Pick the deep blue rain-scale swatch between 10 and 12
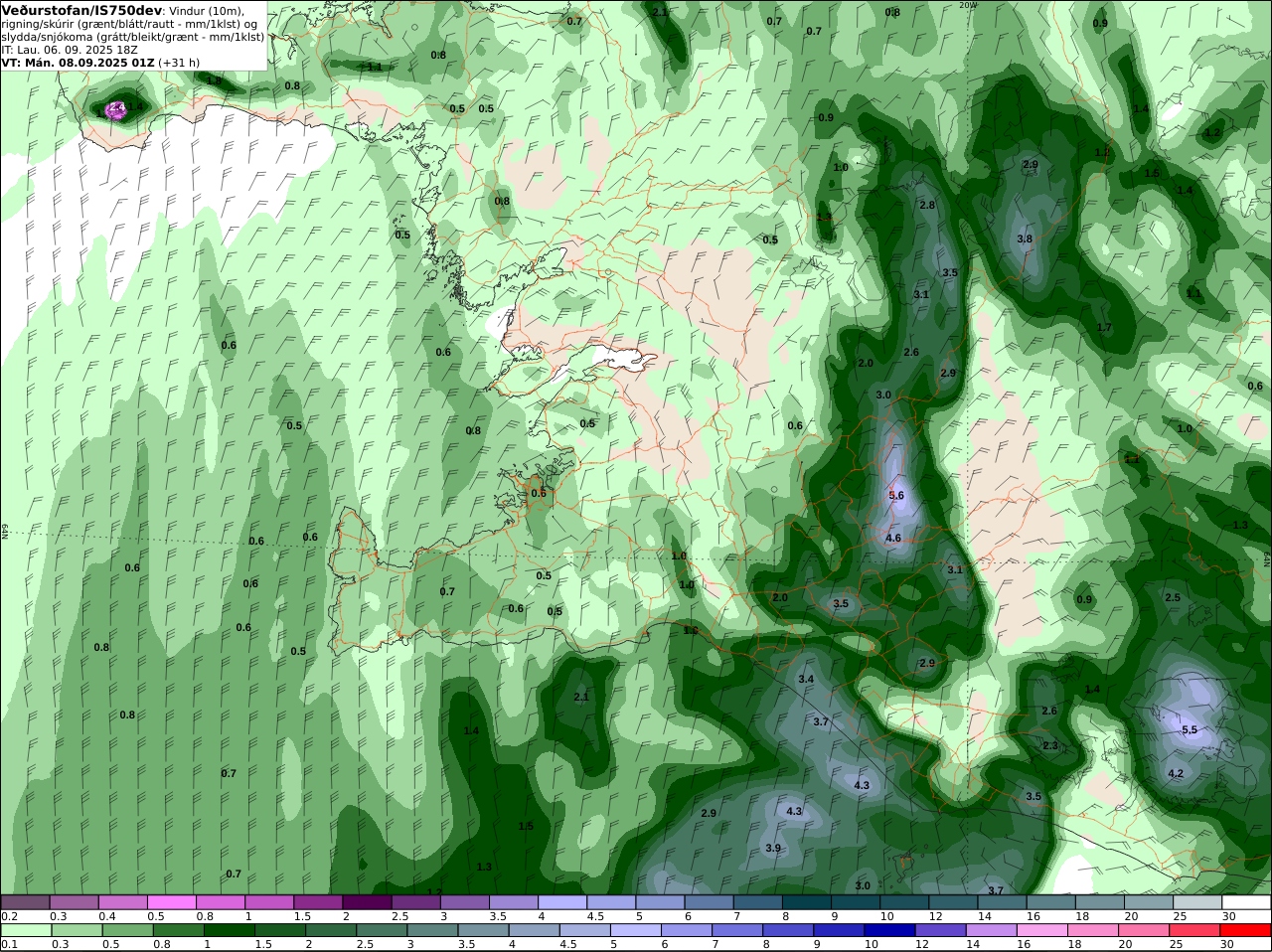Screen dimensions: 1272x952 point(890,930)
